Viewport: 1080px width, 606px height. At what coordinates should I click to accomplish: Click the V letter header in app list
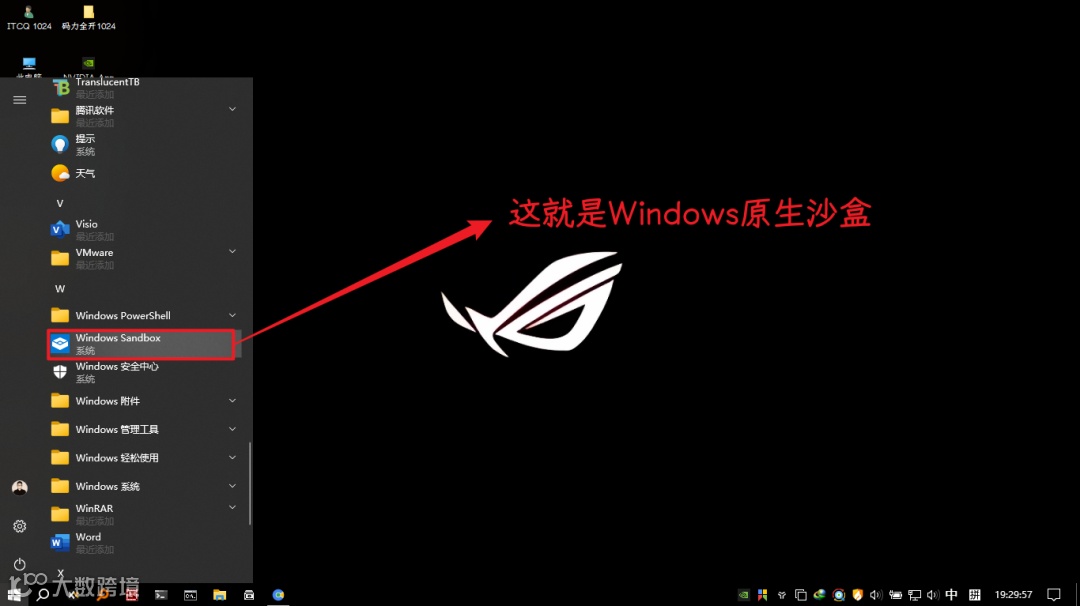(x=60, y=203)
